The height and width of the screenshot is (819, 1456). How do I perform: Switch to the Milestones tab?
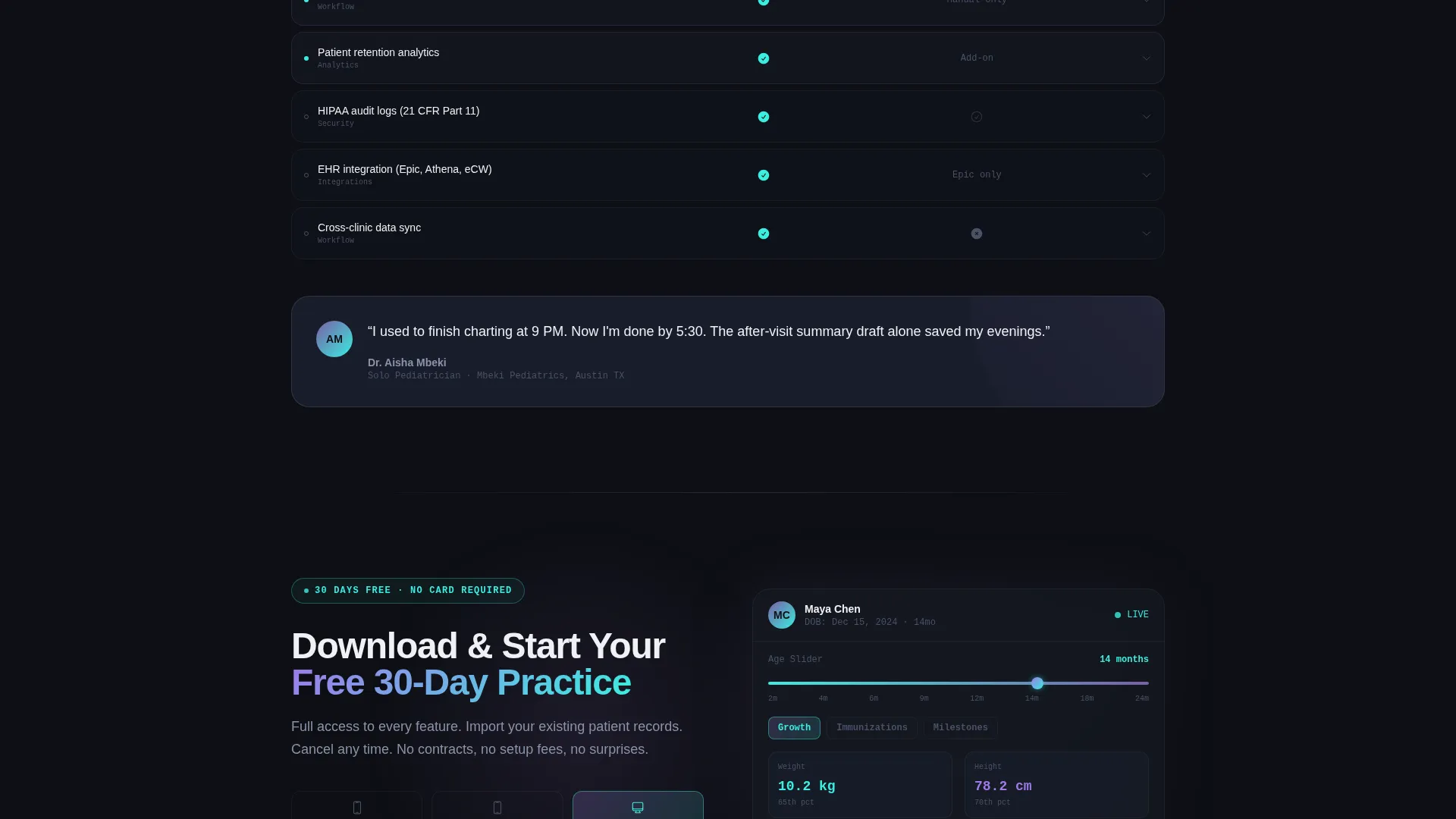coord(960,728)
